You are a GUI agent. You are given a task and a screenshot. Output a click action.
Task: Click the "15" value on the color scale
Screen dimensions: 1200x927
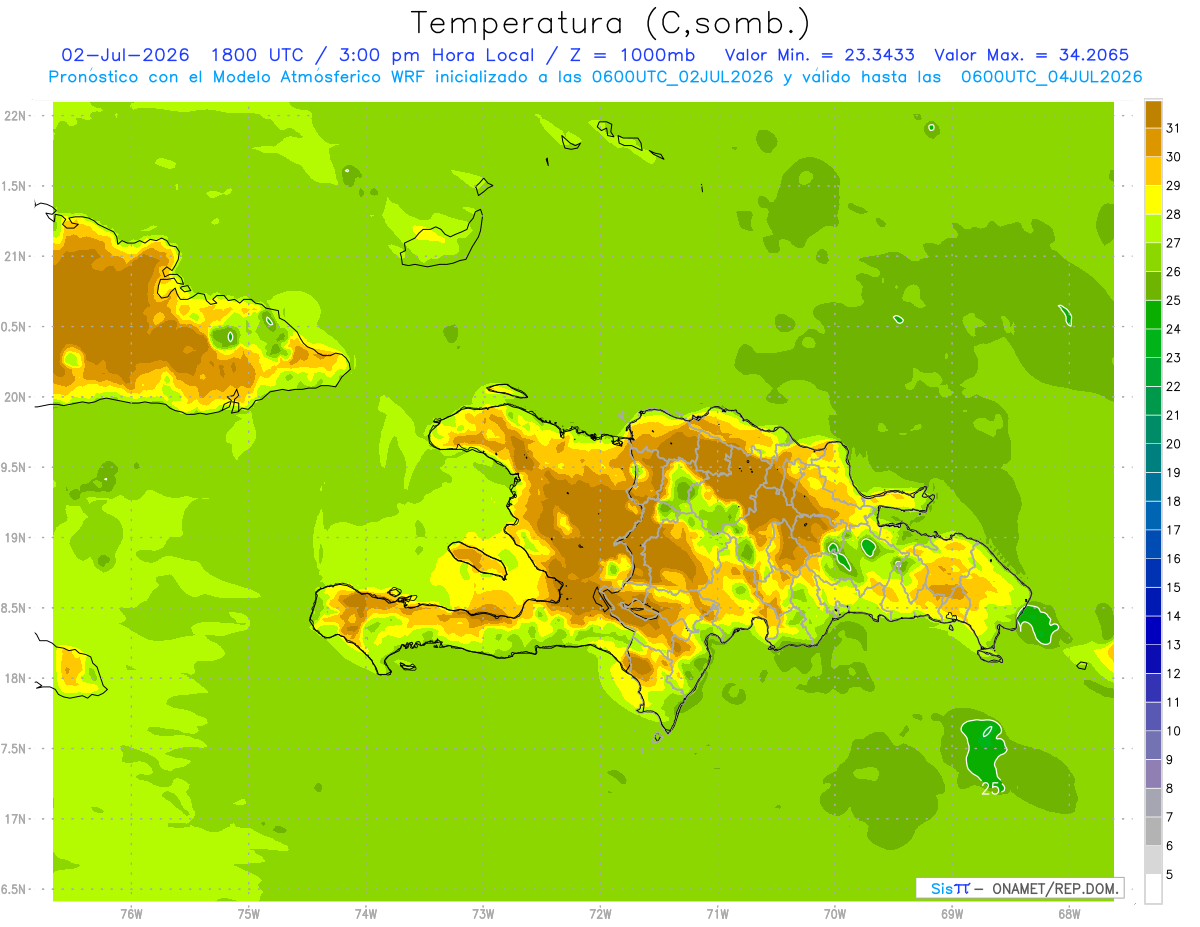pos(1173,588)
